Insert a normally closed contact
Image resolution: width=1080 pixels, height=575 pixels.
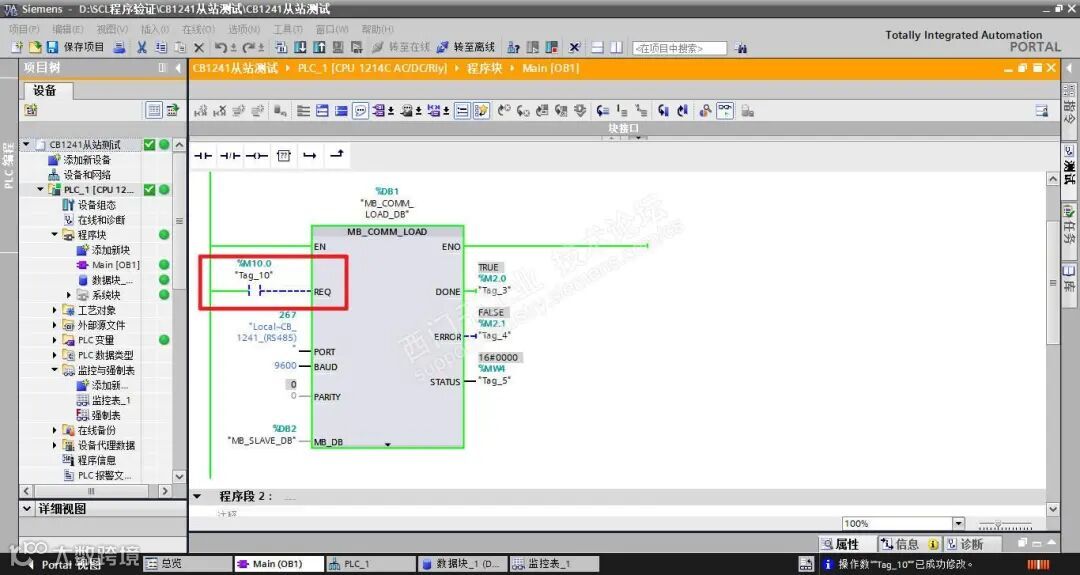tap(230, 156)
